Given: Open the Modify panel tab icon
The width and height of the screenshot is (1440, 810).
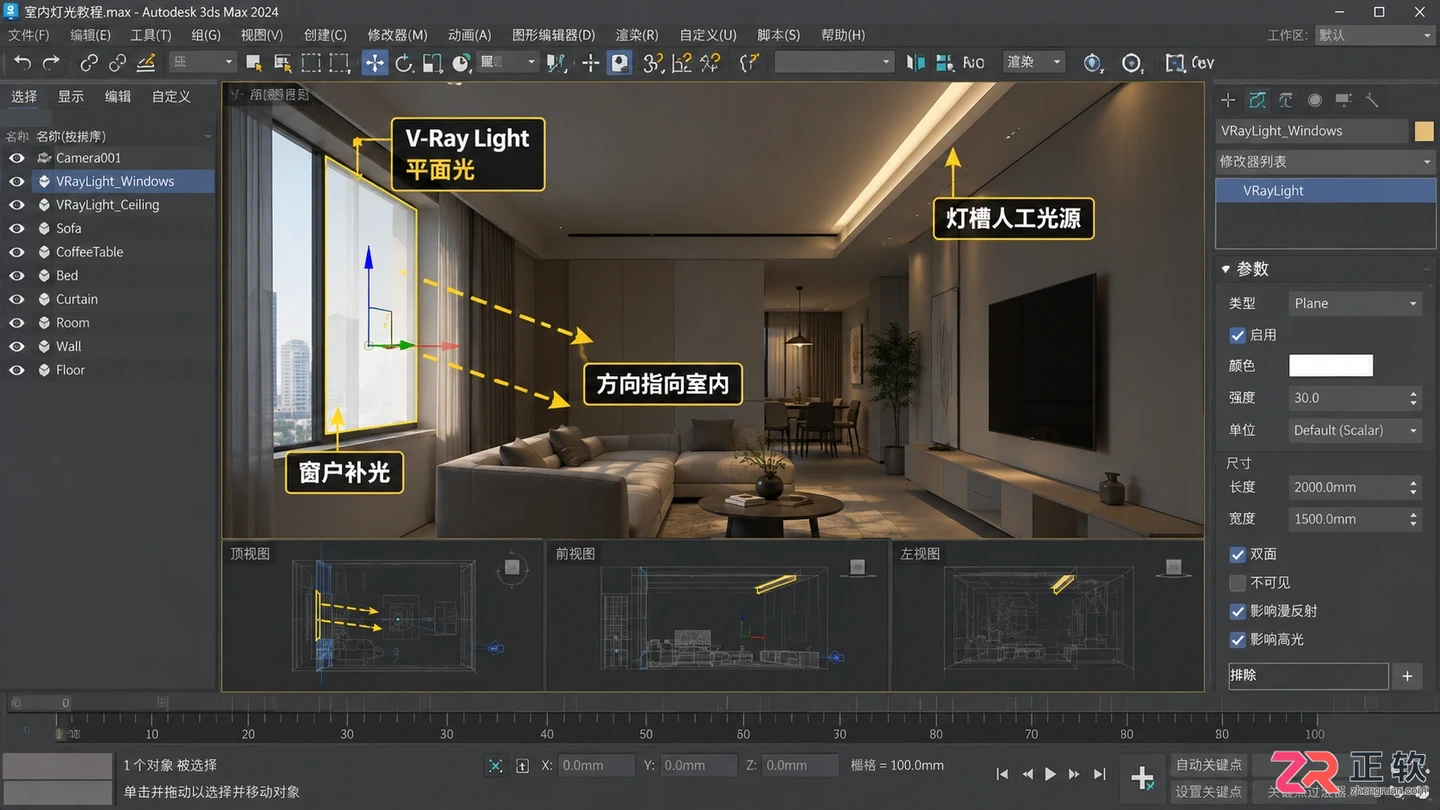Looking at the screenshot, I should coord(1258,100).
